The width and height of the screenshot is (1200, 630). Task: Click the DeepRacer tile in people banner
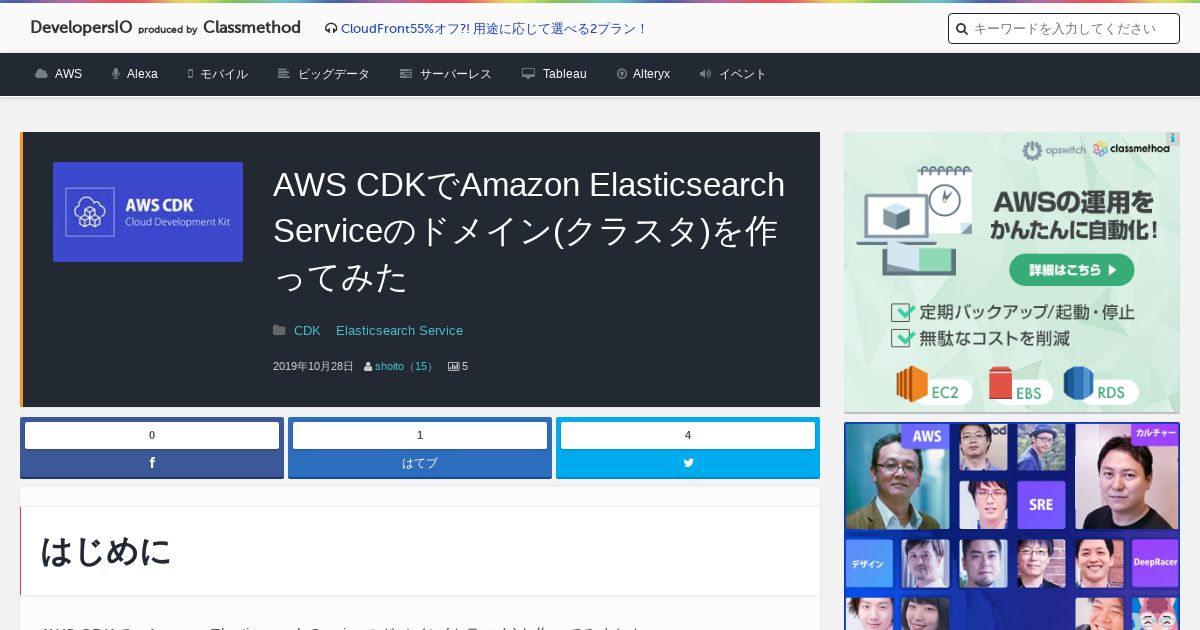pos(1155,562)
